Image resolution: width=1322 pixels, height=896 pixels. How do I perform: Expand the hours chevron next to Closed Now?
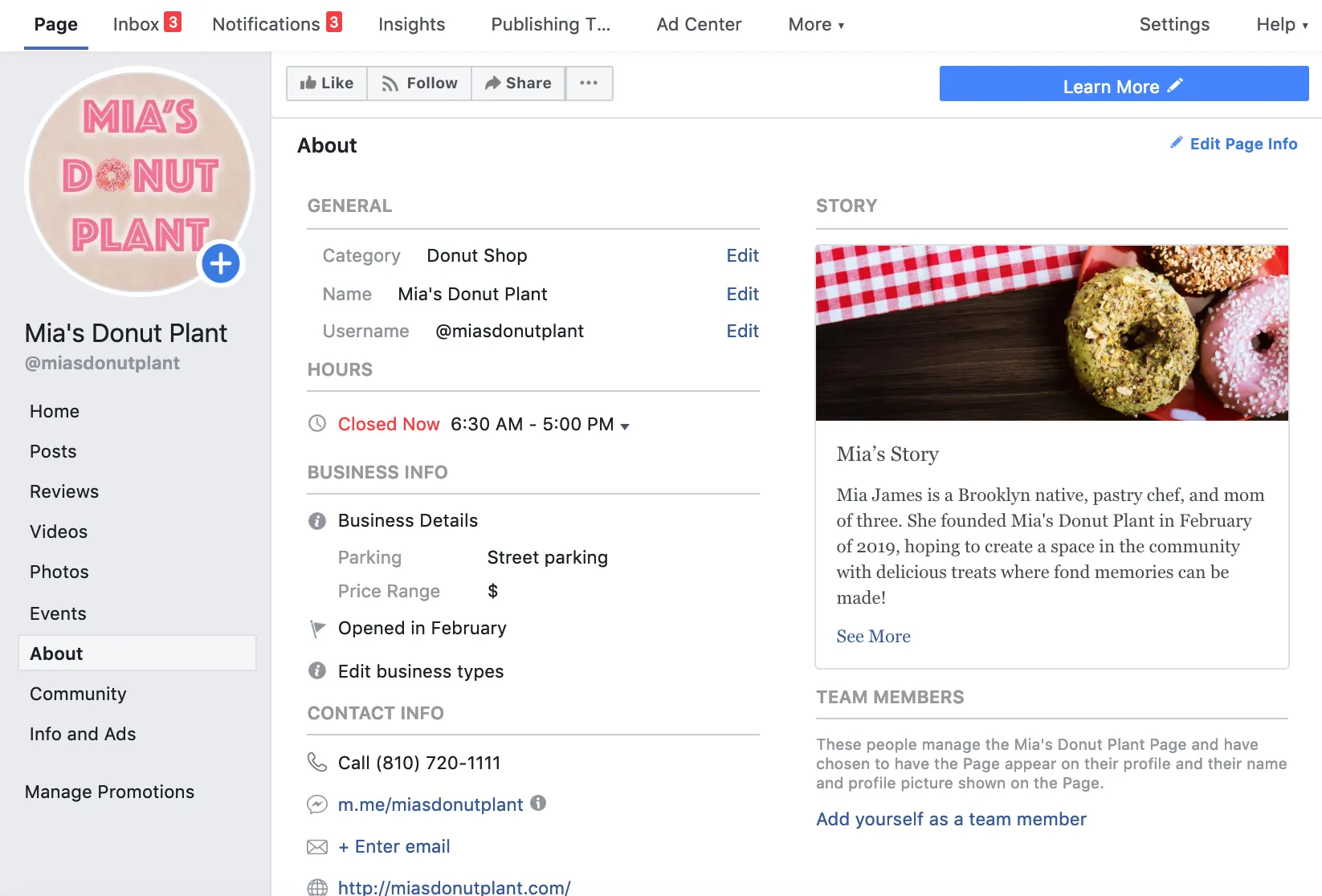click(626, 426)
